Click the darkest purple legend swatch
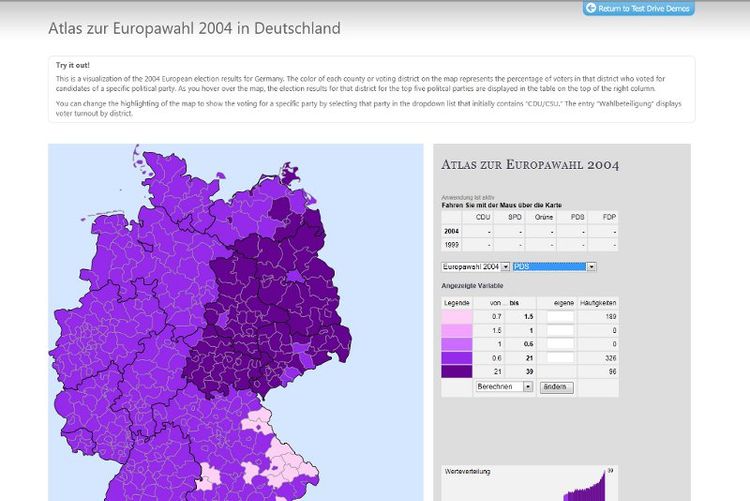750x501 pixels. [457, 371]
